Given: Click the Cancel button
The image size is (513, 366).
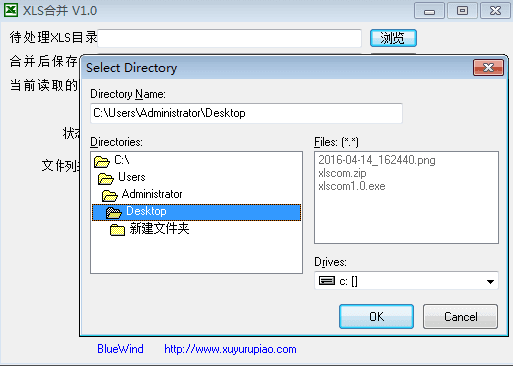Looking at the screenshot, I should pos(460,316).
